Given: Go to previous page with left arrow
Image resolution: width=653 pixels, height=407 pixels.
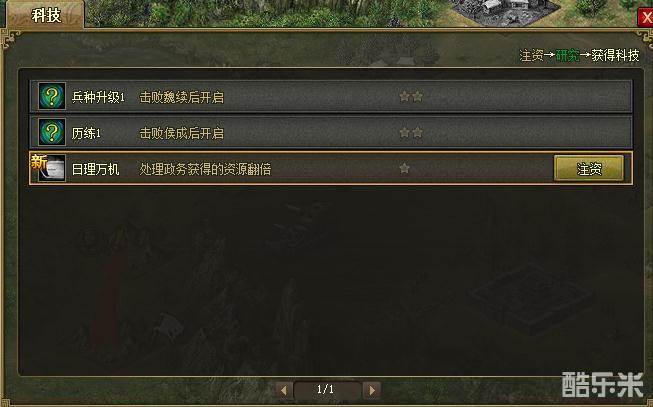Looking at the screenshot, I should [284, 390].
